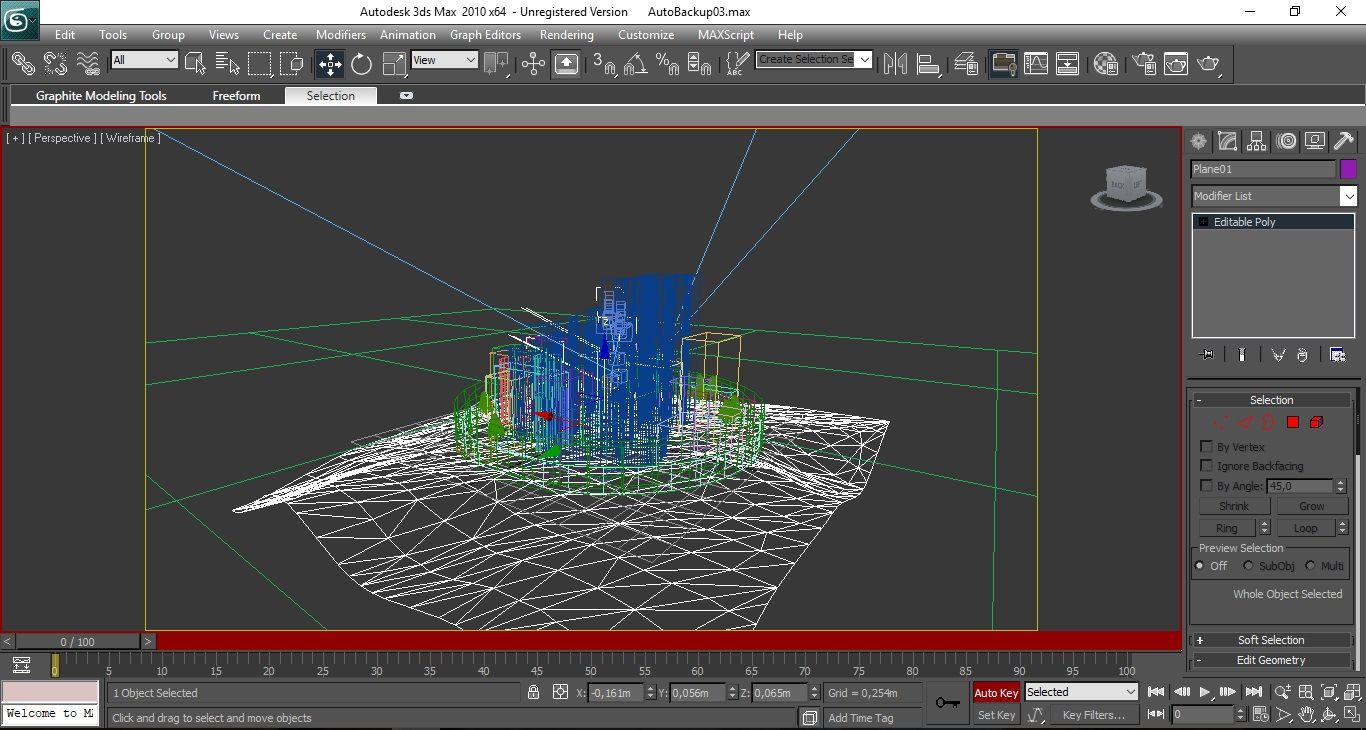This screenshot has width=1366, height=730.
Task: Enable the By Vertex checkbox
Action: coord(1206,447)
